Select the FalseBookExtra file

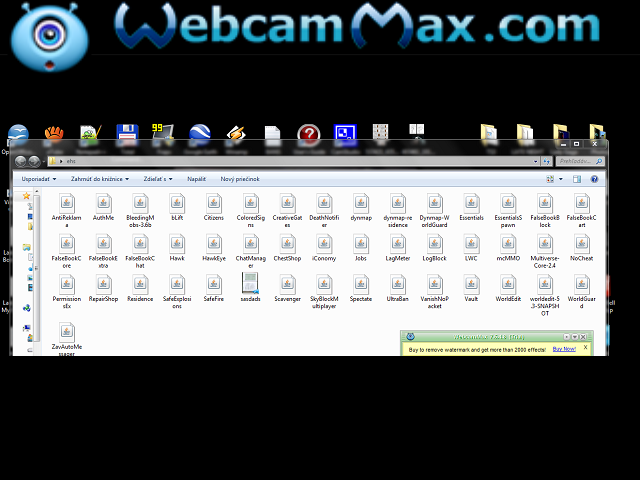tap(103, 251)
